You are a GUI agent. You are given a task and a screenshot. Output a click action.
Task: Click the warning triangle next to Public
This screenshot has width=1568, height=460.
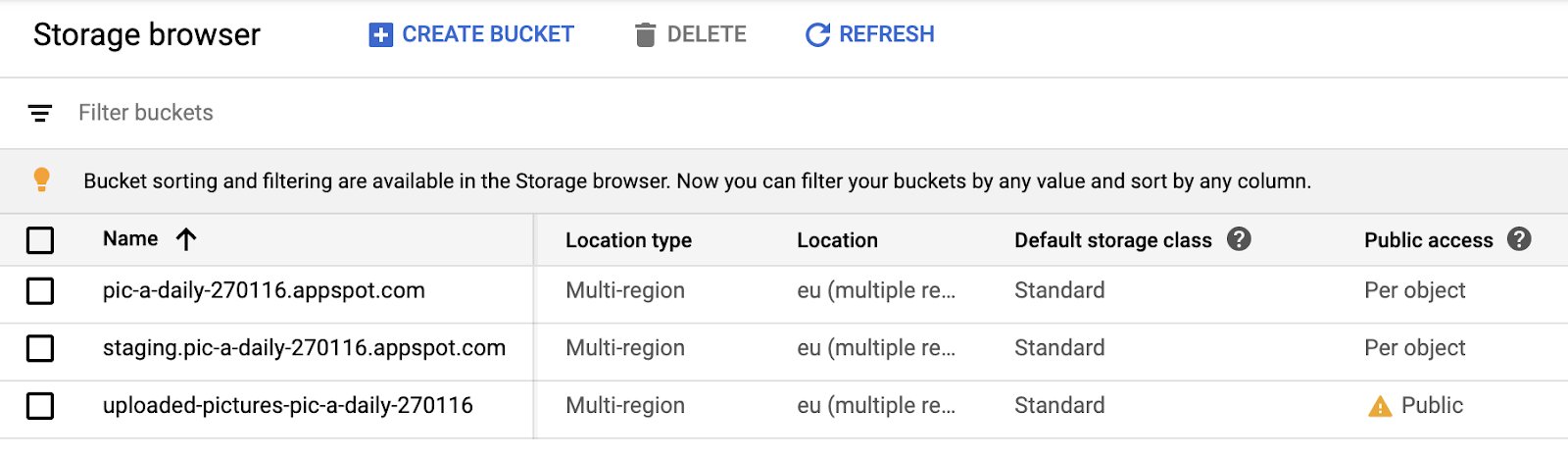coord(1380,406)
